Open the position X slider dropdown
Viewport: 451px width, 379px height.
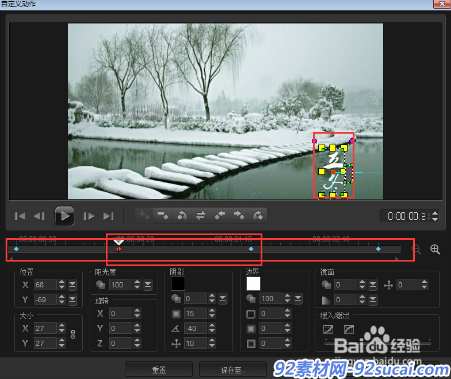pos(72,285)
